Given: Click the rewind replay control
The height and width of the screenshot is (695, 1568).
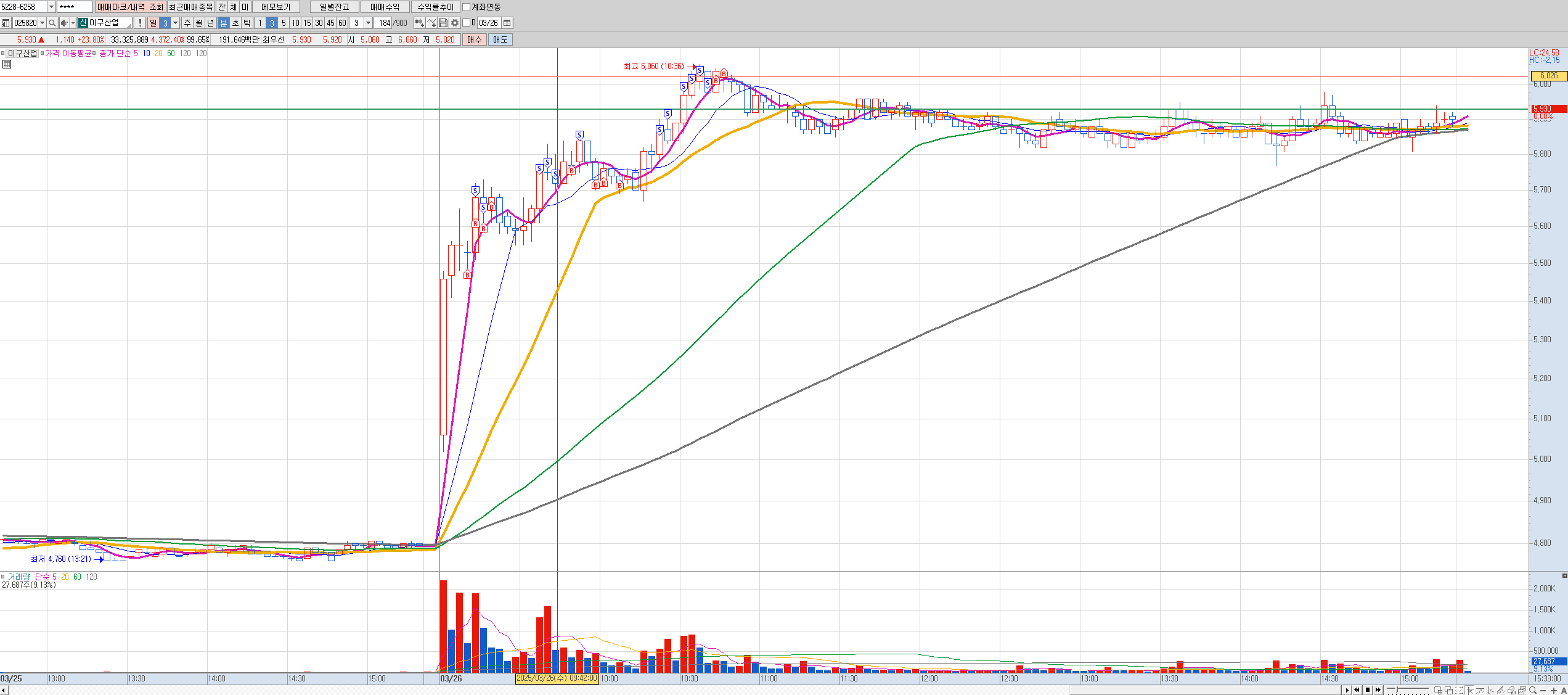Looking at the screenshot, I should point(1357,690).
